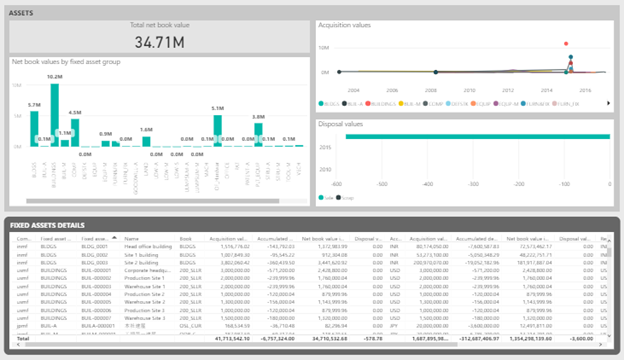Sort by the Name column header
Screen dimensions: 624x360
click(131, 239)
